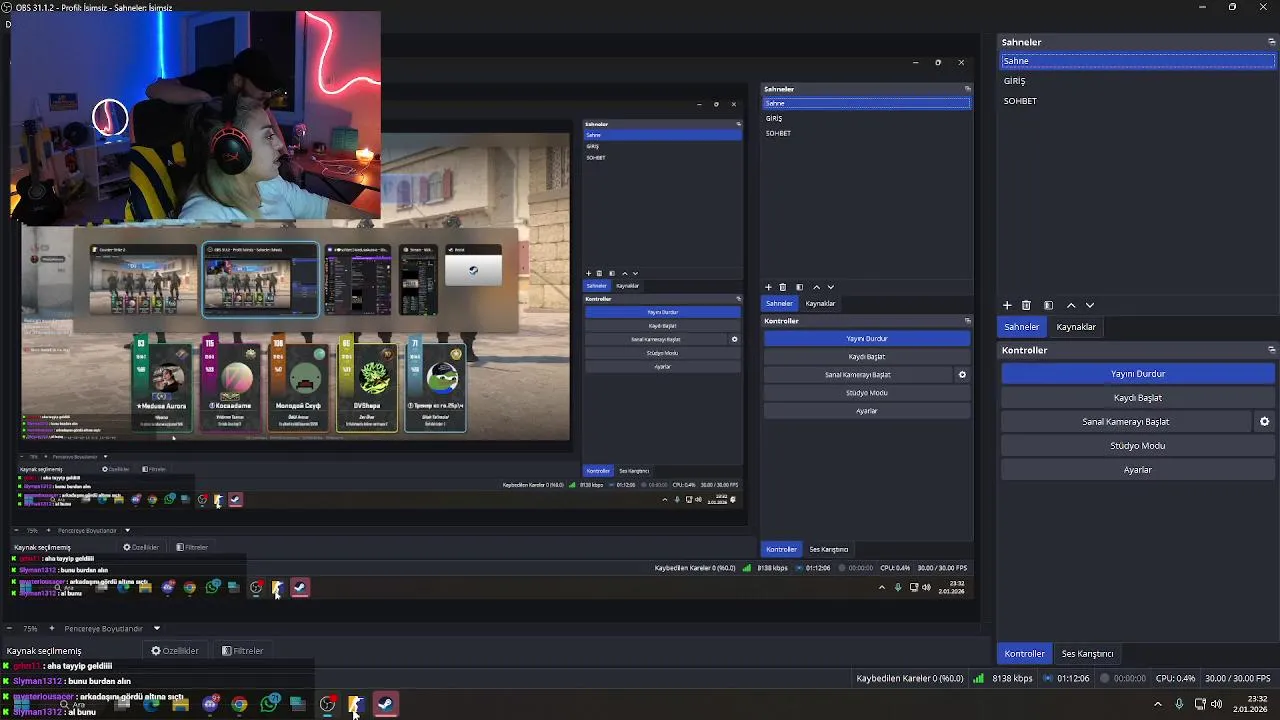The width and height of the screenshot is (1280, 720).
Task: Click the recording status icon beside 00:00:00
Action: (x=1104, y=678)
